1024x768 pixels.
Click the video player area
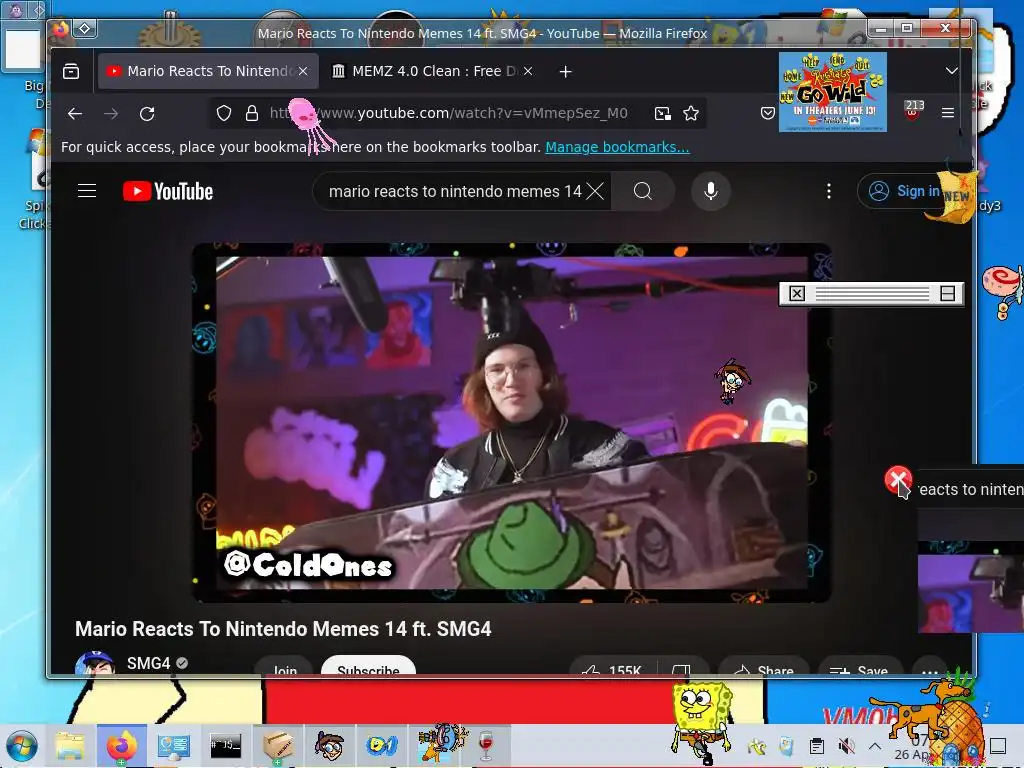point(511,423)
